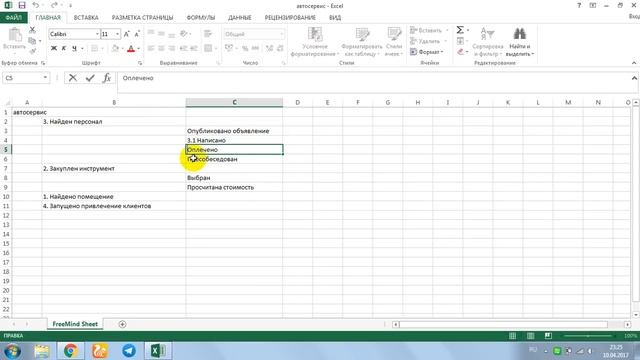
Task: Open the Шрифт dialog launcher
Action: click(140, 63)
